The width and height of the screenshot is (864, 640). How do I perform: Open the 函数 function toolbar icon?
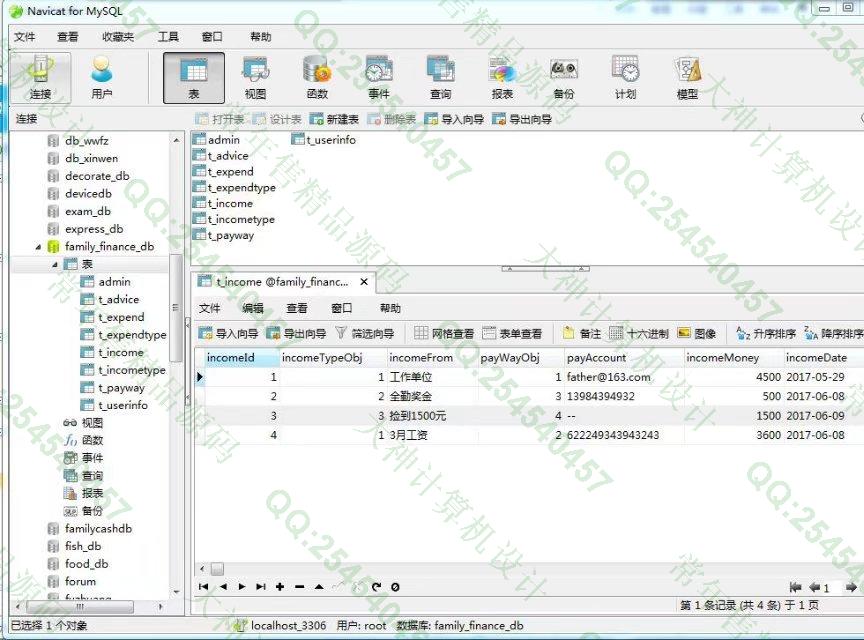[317, 78]
